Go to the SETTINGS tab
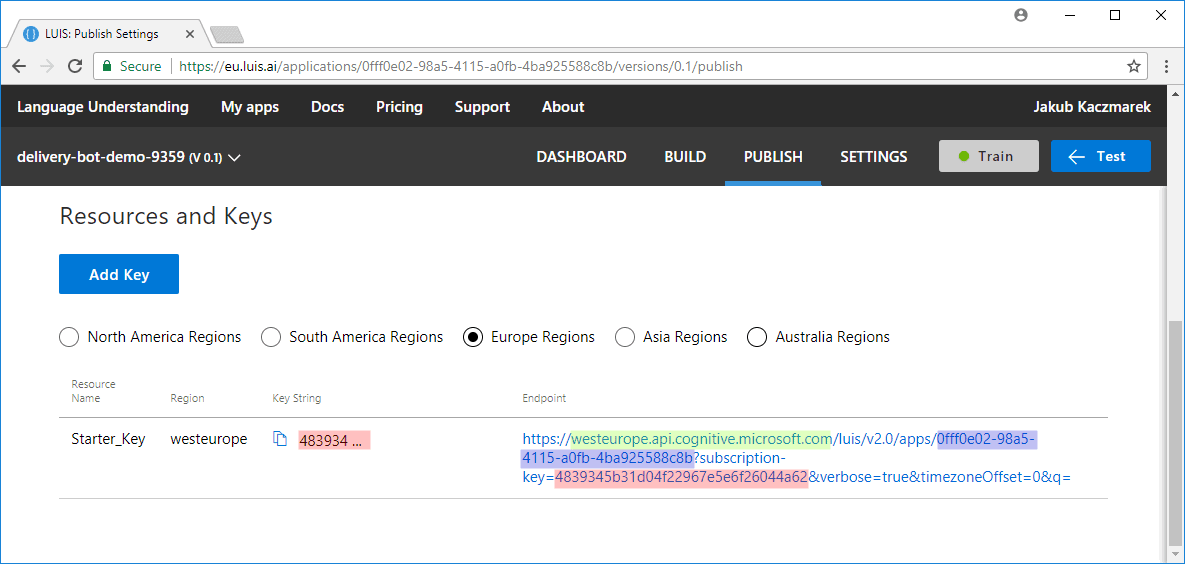Image resolution: width=1186 pixels, height=565 pixels. coord(874,157)
